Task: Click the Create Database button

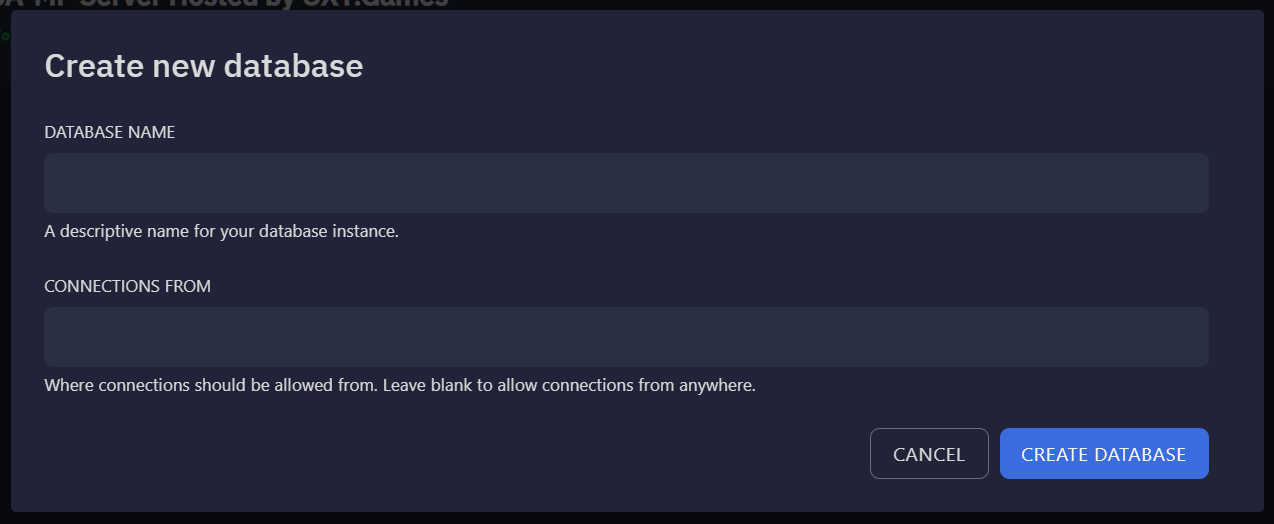Action: (1104, 454)
